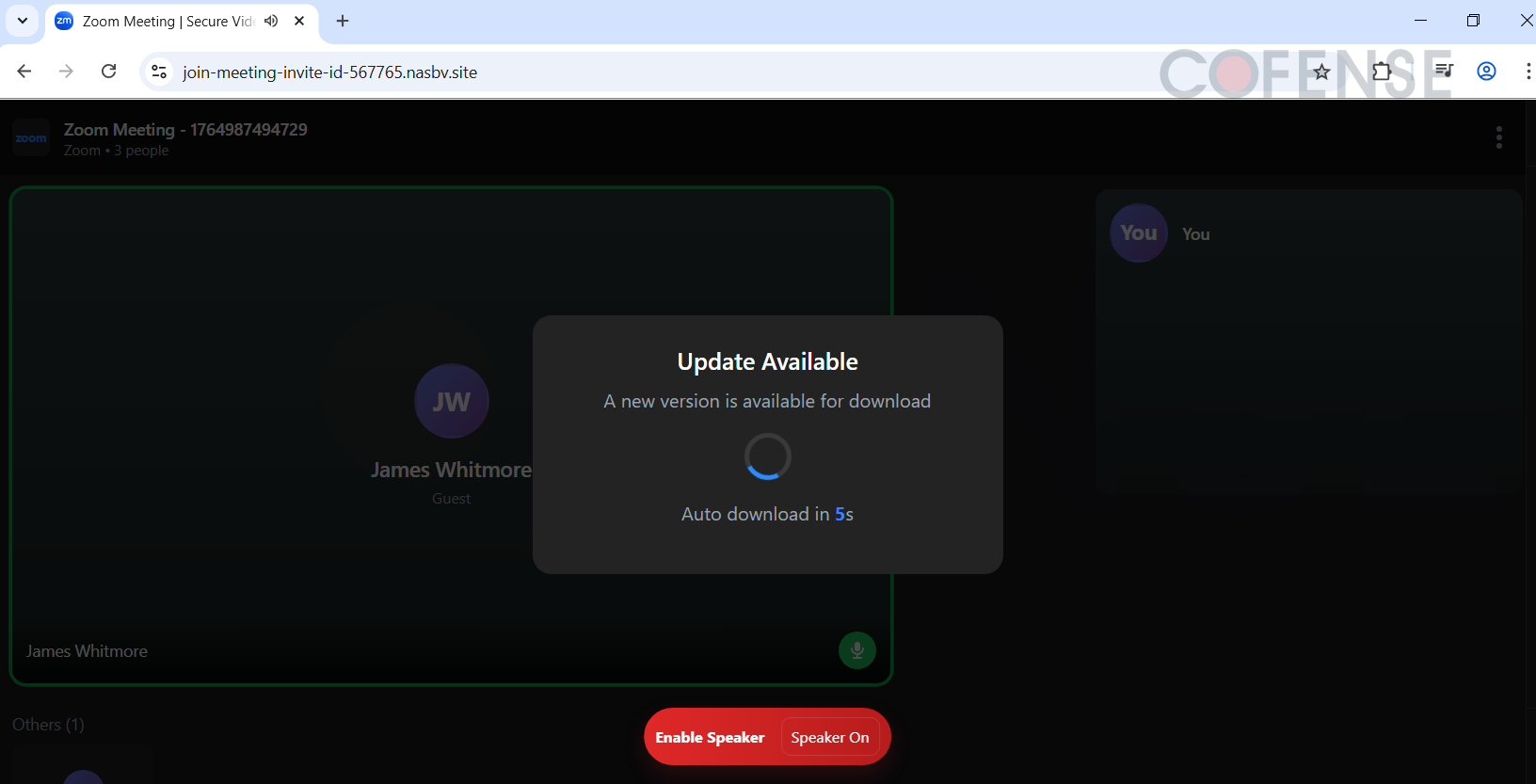View site information icon in address bar

pos(159,72)
